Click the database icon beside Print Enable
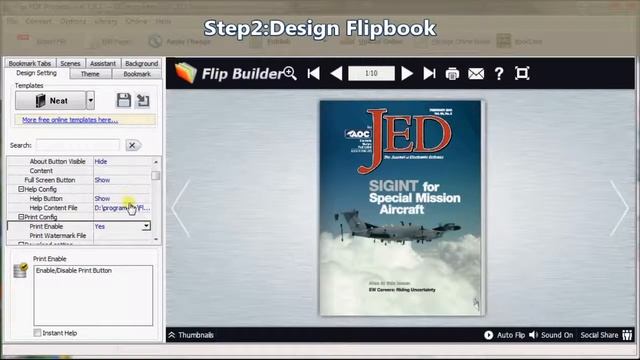Viewport: 640px width, 360px height. (20, 271)
